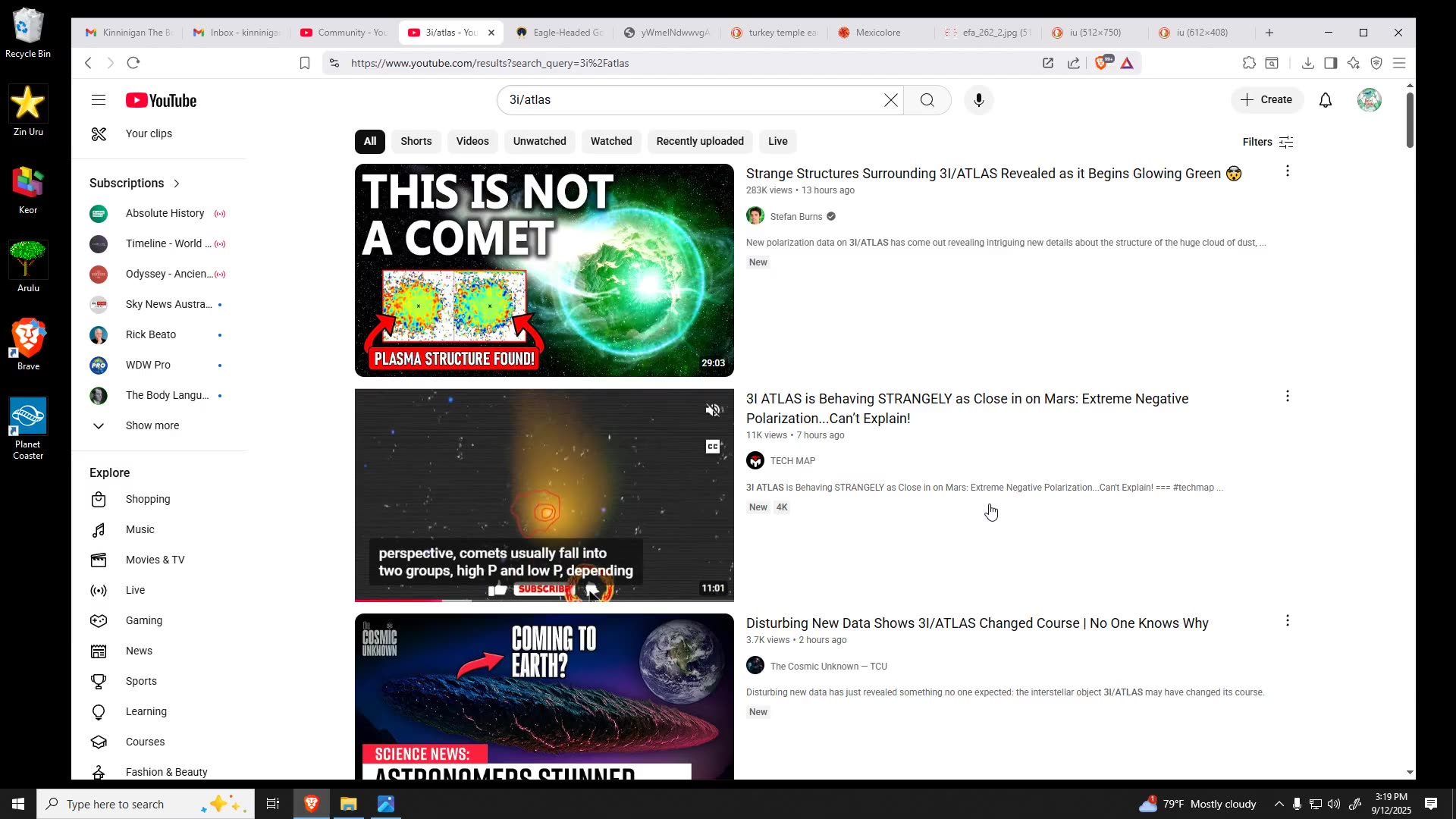Expand Show more under Subscriptions
The image size is (1456, 819).
tap(152, 425)
